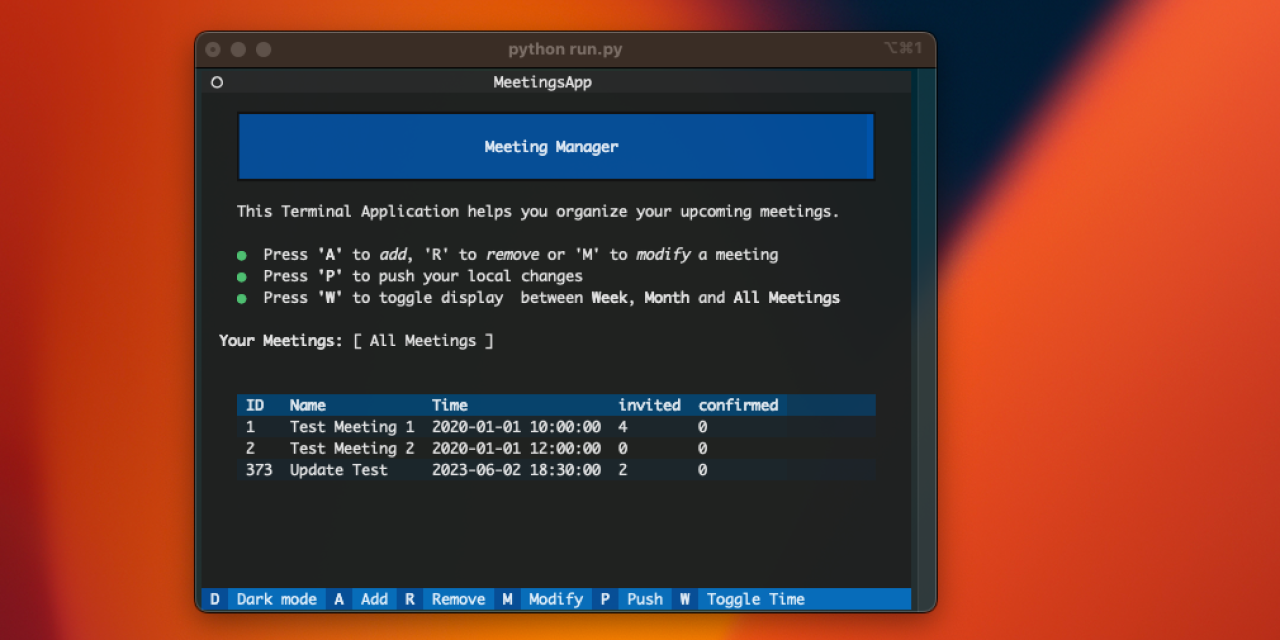The height and width of the screenshot is (640, 1280).
Task: Click the MeetingsApp tab label
Action: (x=541, y=82)
